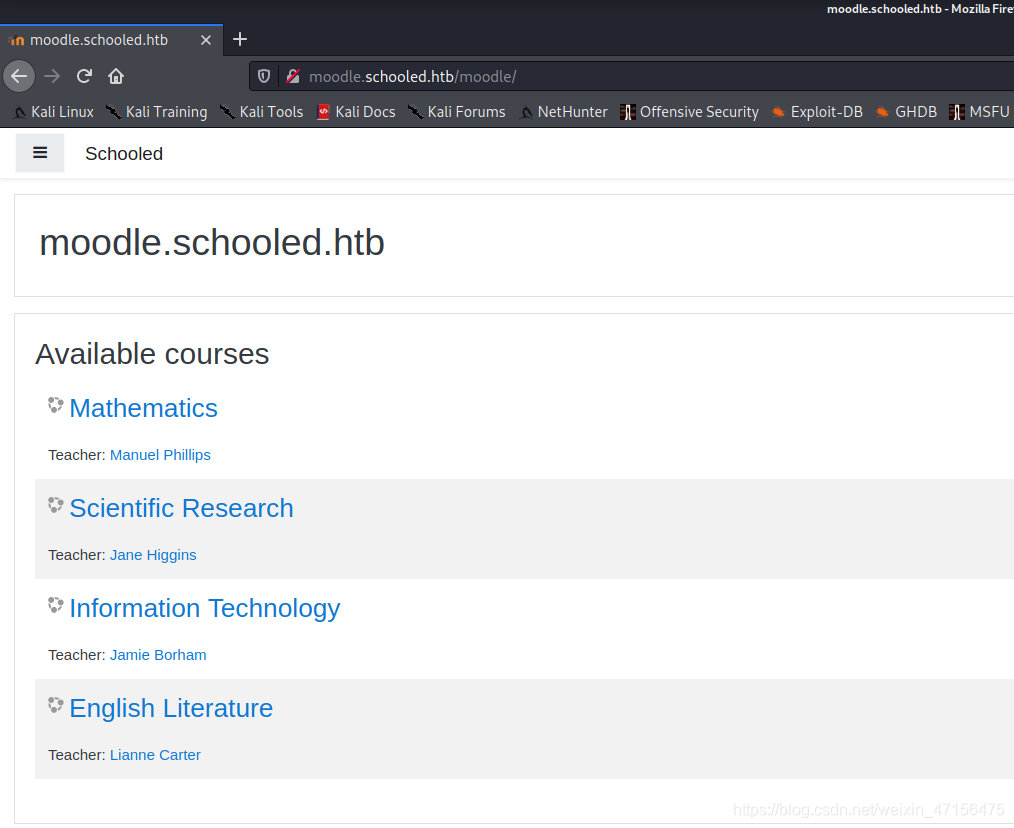Open a new browser tab
This screenshot has width=1014, height=828.
(x=240, y=39)
